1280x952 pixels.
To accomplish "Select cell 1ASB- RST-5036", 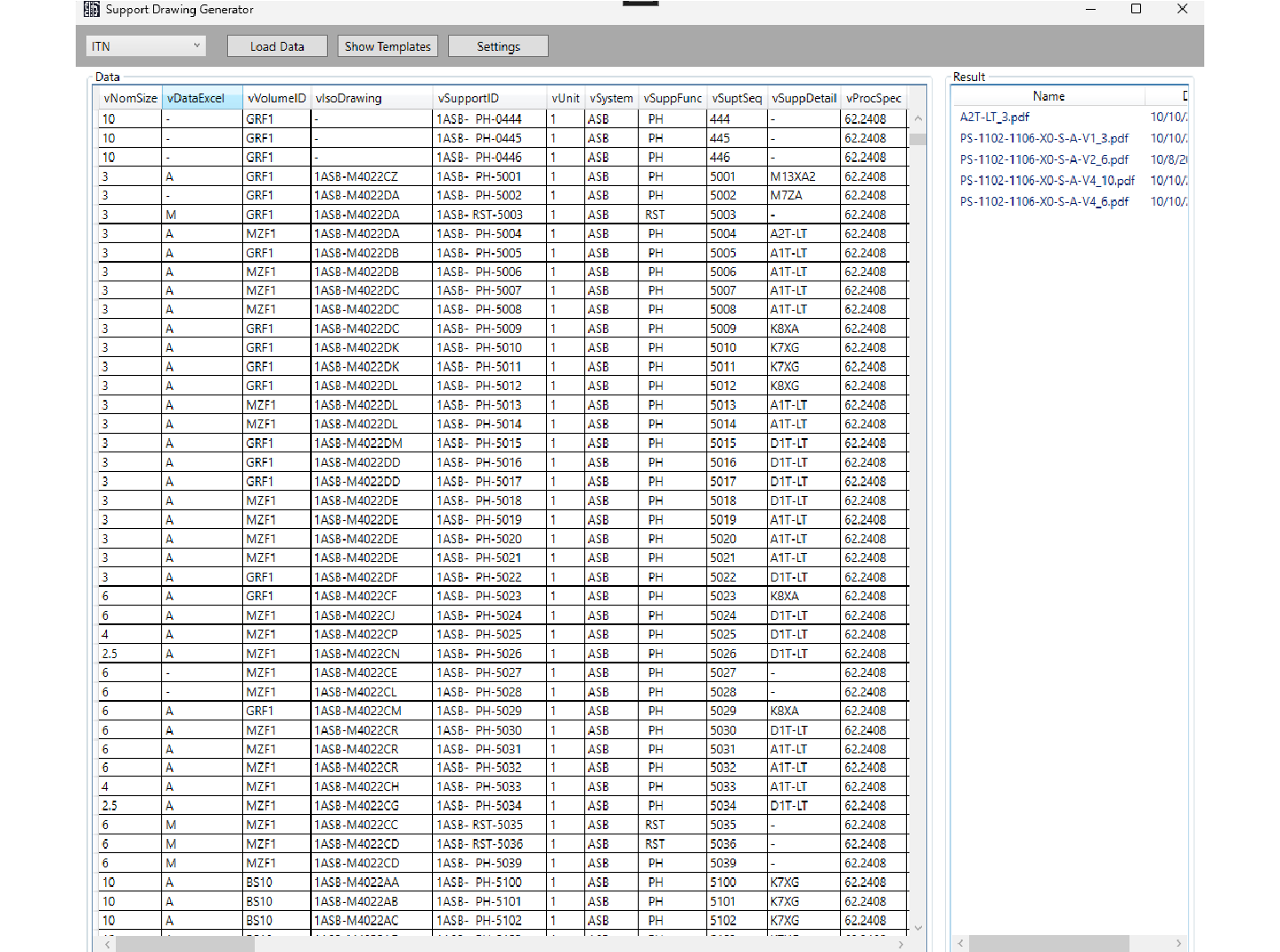I will (x=490, y=843).
